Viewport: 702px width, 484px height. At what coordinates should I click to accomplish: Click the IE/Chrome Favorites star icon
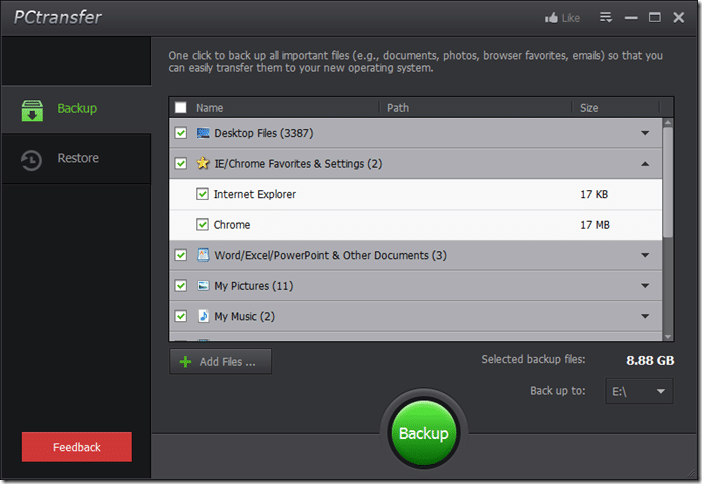203,163
